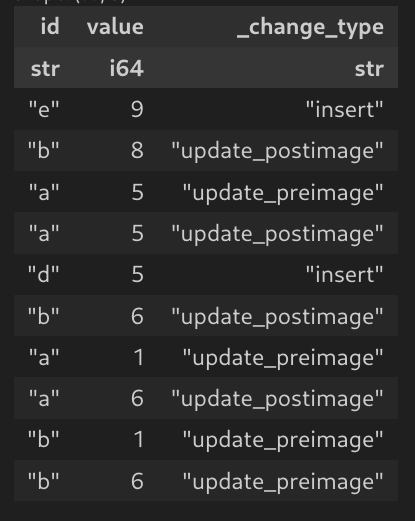Click the value cell showing 8
This screenshot has height=521, width=415.
pyautogui.click(x=137, y=150)
